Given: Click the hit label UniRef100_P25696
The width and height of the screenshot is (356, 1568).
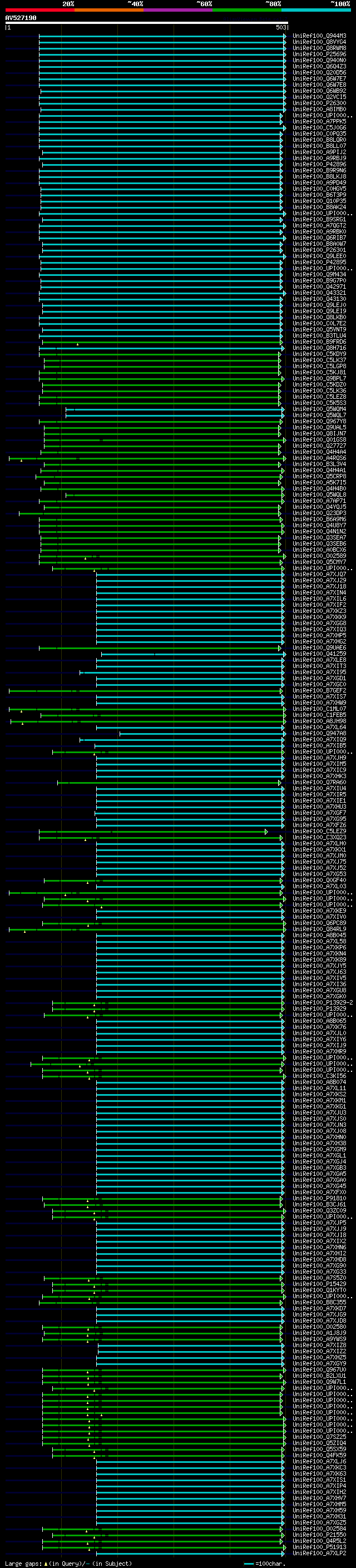Looking at the screenshot, I should pos(319,54).
